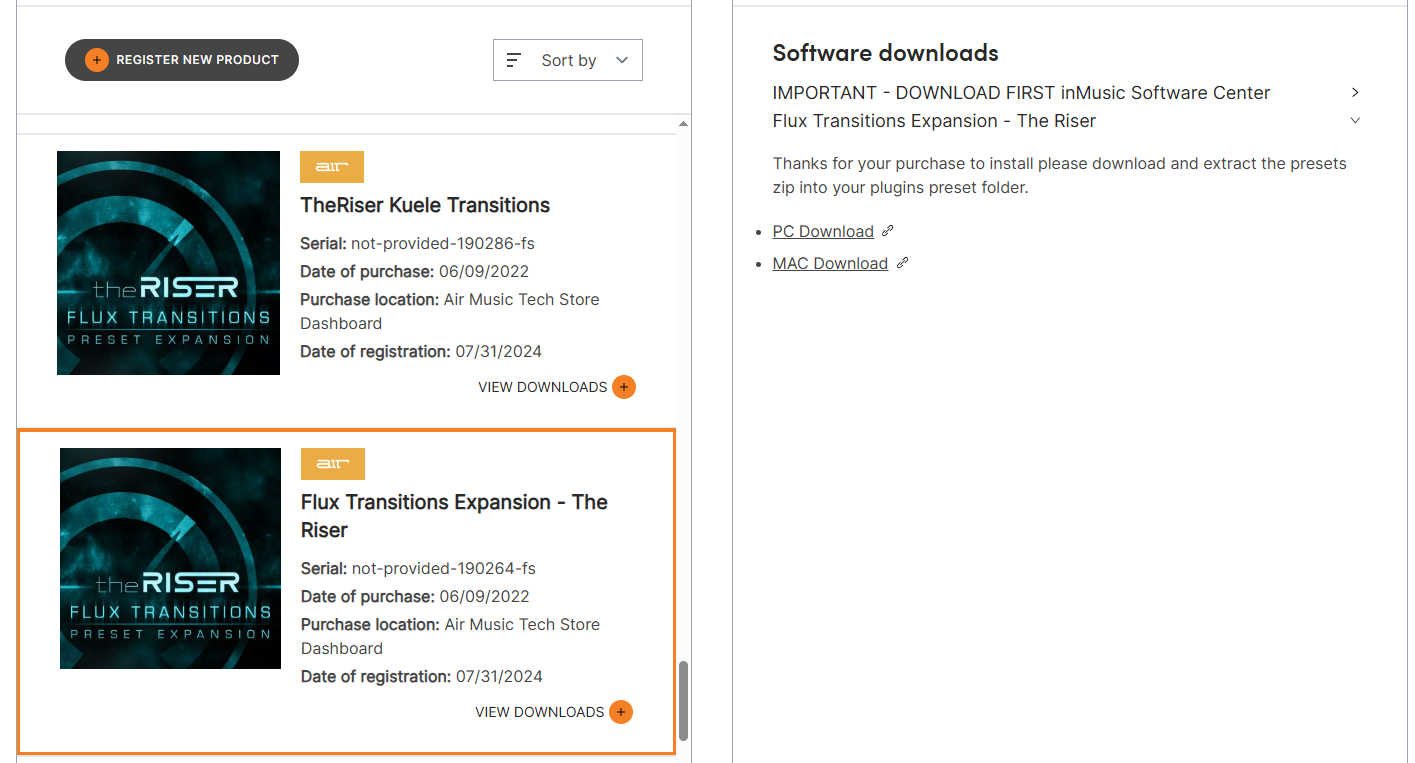
Task: View downloads for TheRiser Kuele Transitions
Action: click(543, 387)
